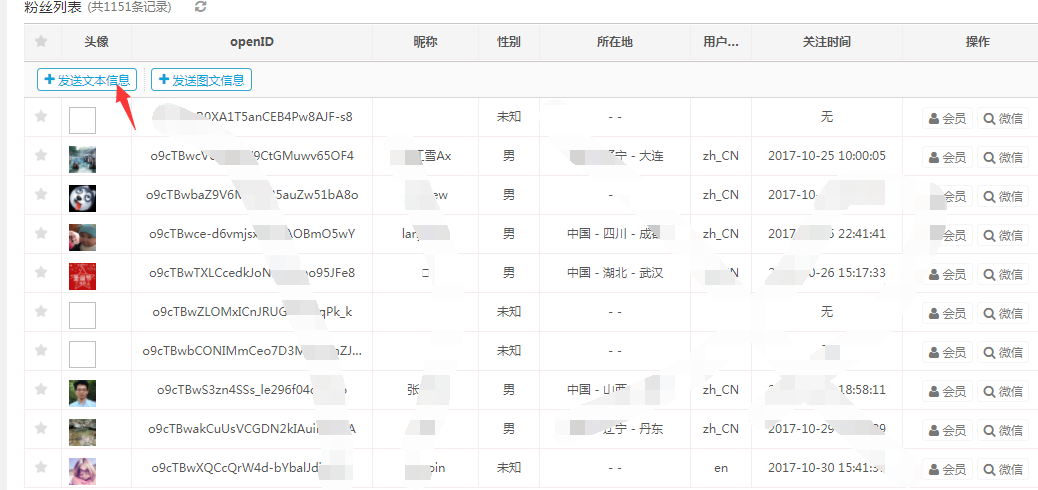Image resolution: width=1038 pixels, height=490 pixels.
Task: Click the empty avatar in row ending qPk_k
Action: click(83, 315)
